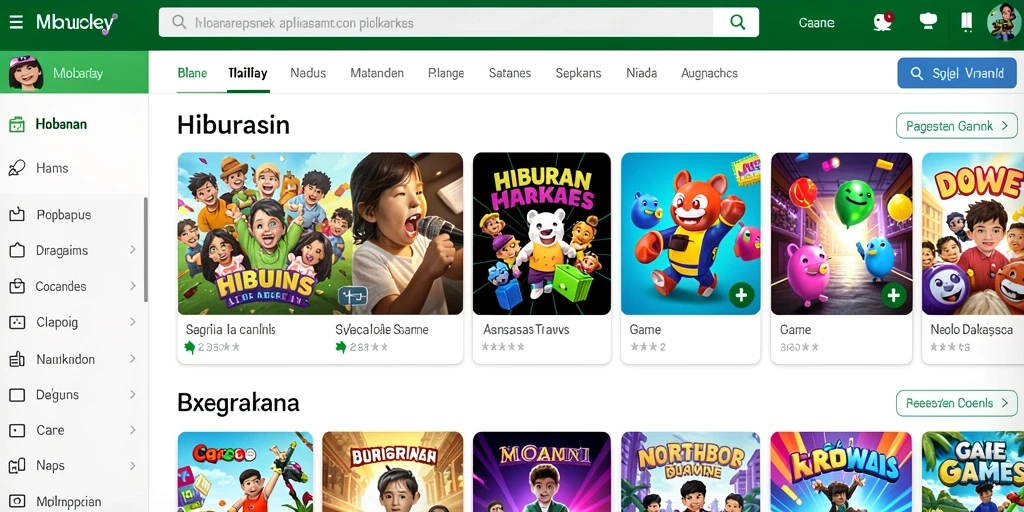The height and width of the screenshot is (512, 1024).
Task: Open the Burigrinah game thumbnail
Action: coord(392,472)
